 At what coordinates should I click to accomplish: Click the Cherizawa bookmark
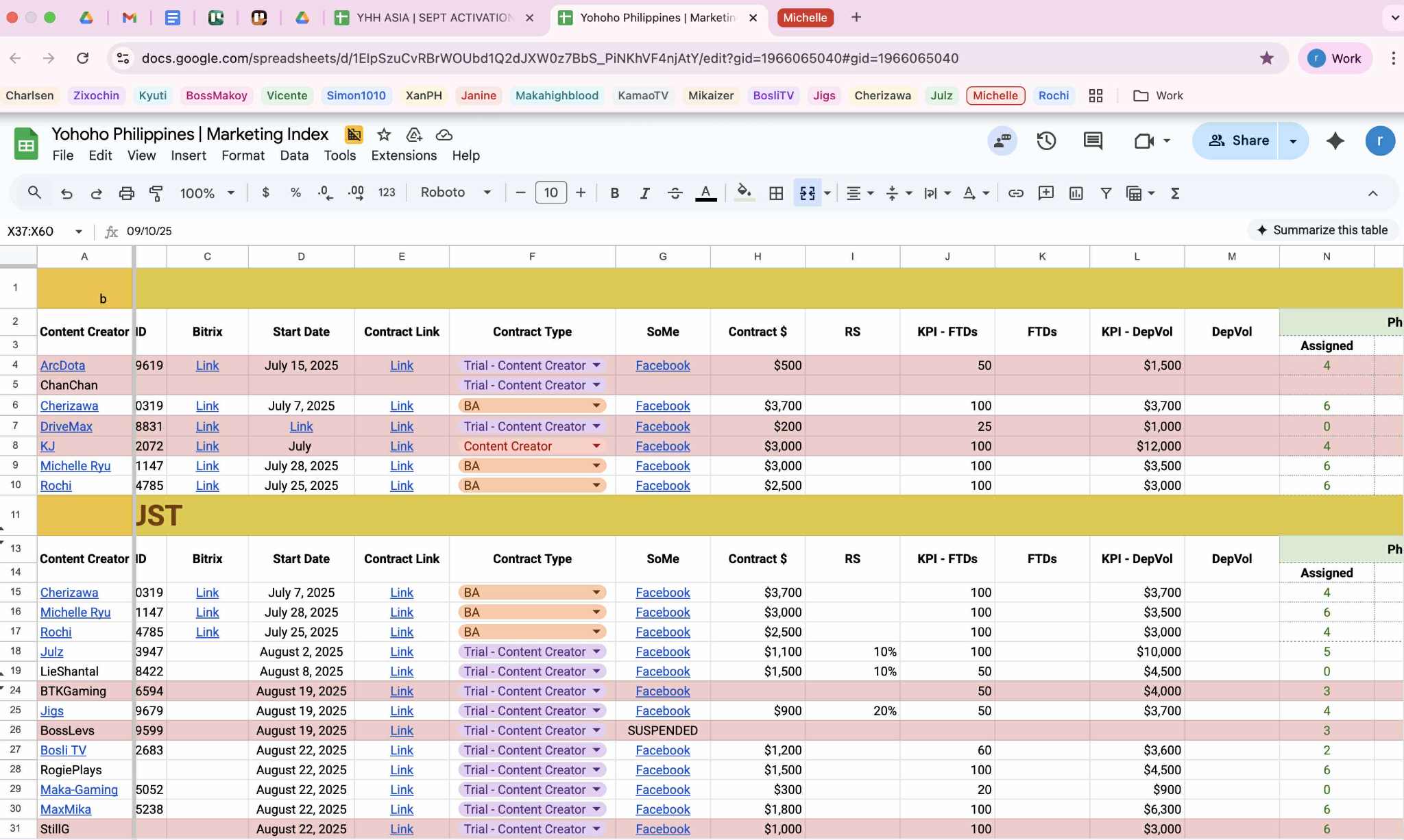tap(882, 96)
